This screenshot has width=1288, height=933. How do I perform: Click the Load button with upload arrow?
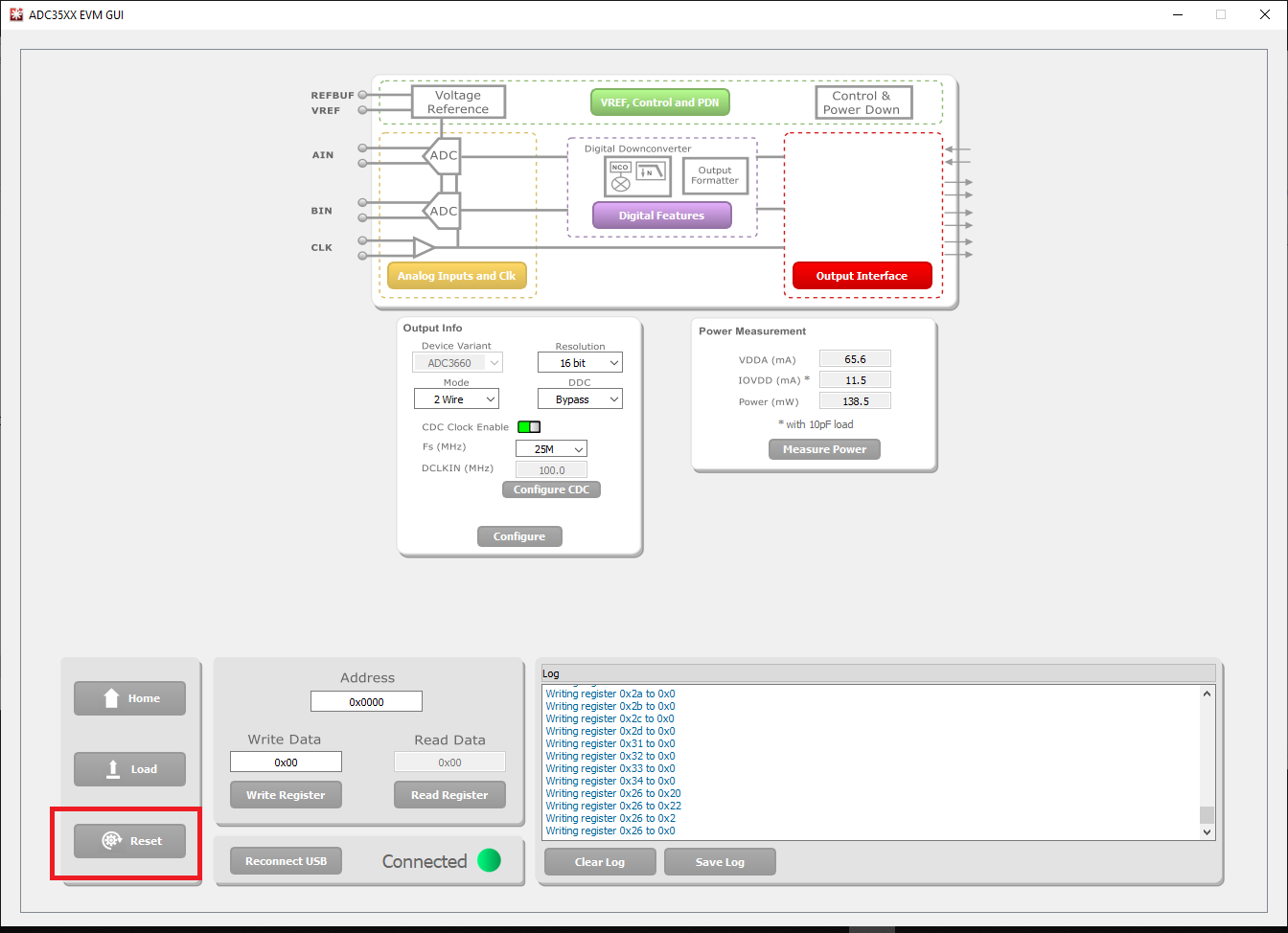(x=129, y=769)
